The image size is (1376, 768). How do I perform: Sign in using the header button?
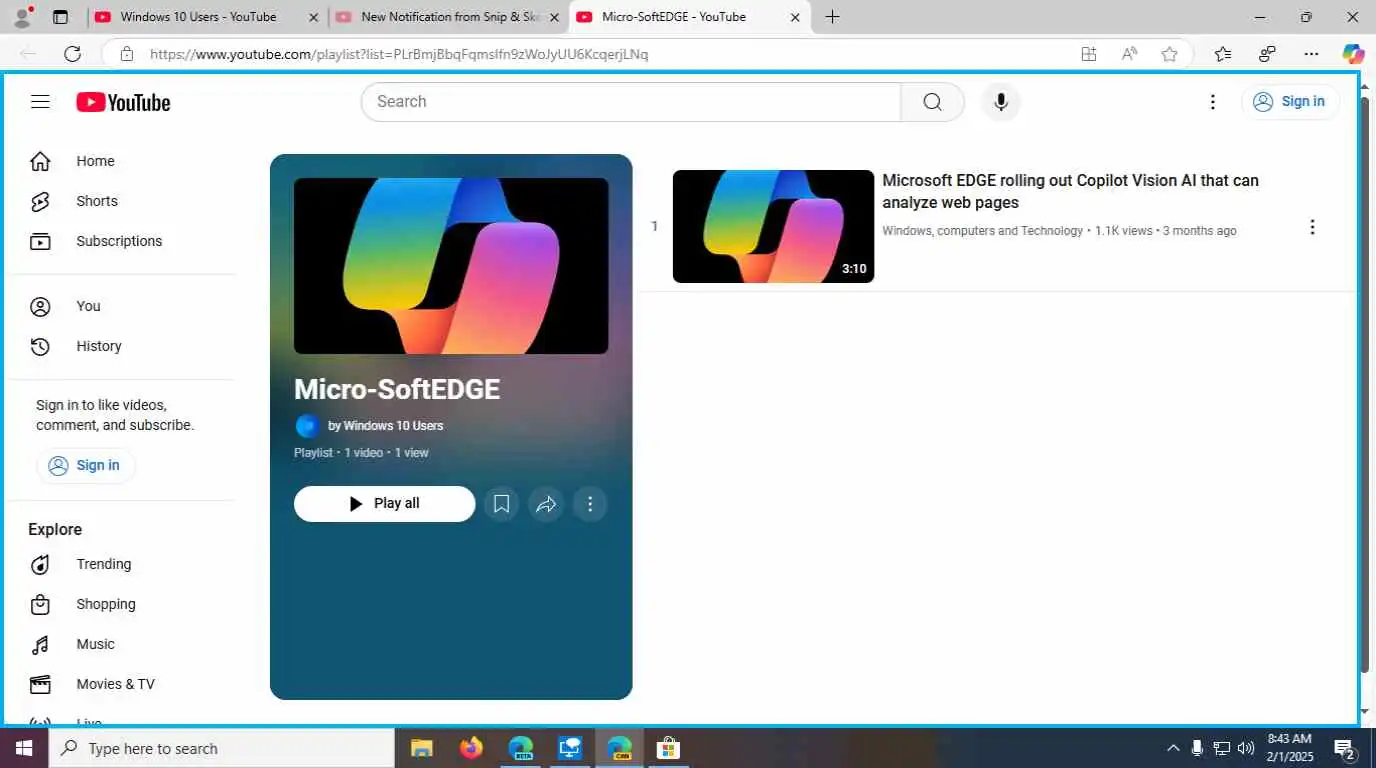[x=1290, y=102]
